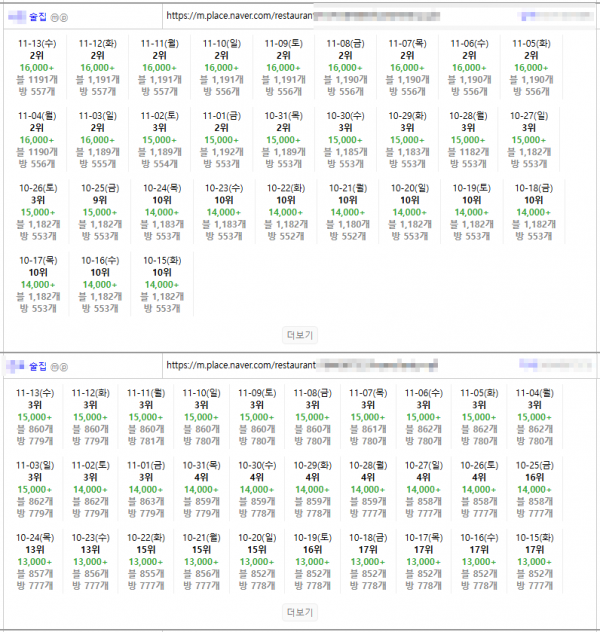Open the top m.place.naver.com restaurant URL
Viewport: 600px width, 632px height.
(x=240, y=17)
